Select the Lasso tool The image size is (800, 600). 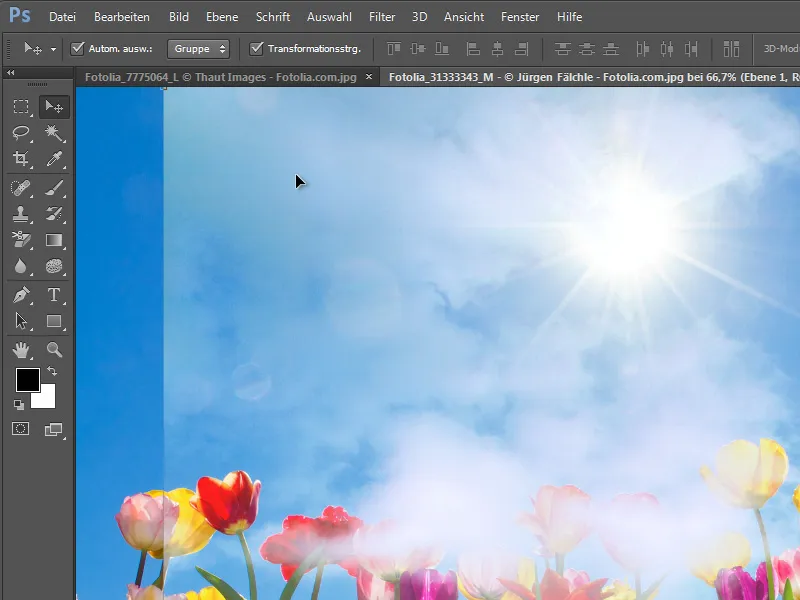(21, 133)
